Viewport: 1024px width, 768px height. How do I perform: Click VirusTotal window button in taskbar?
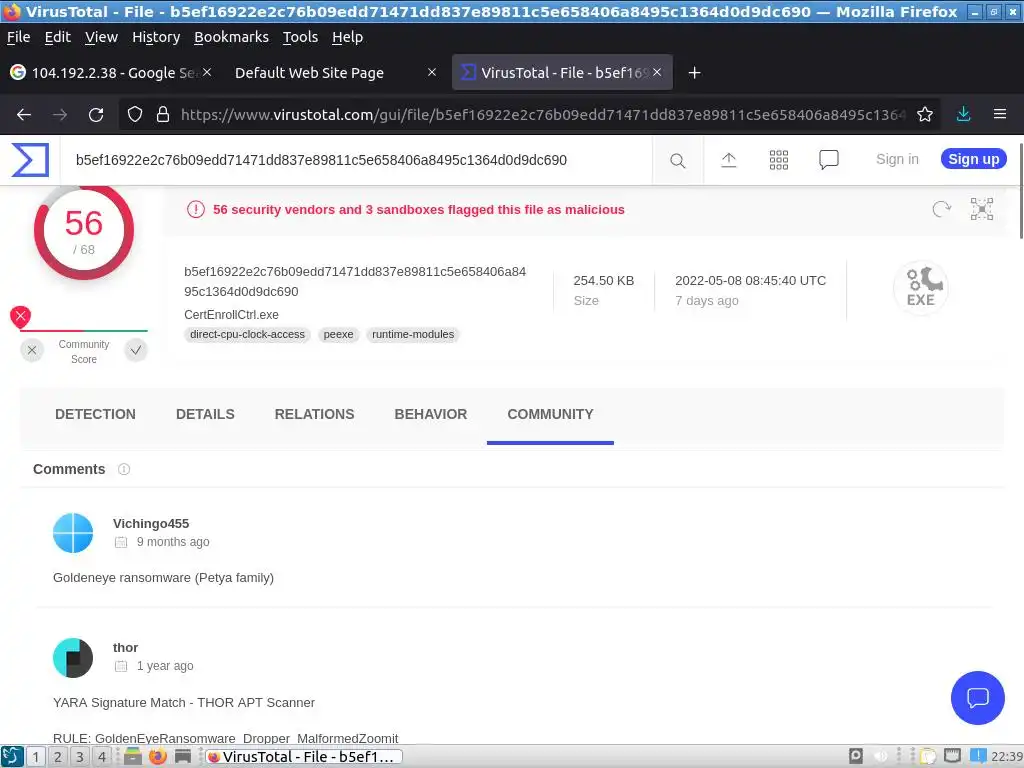point(304,757)
